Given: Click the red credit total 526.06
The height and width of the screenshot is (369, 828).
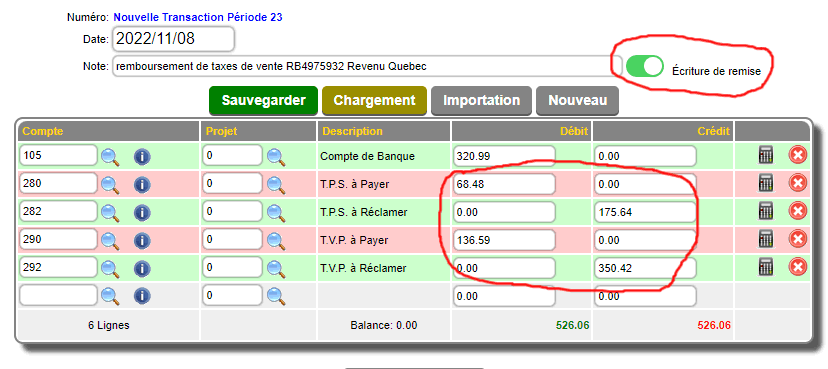Looking at the screenshot, I should tap(714, 326).
